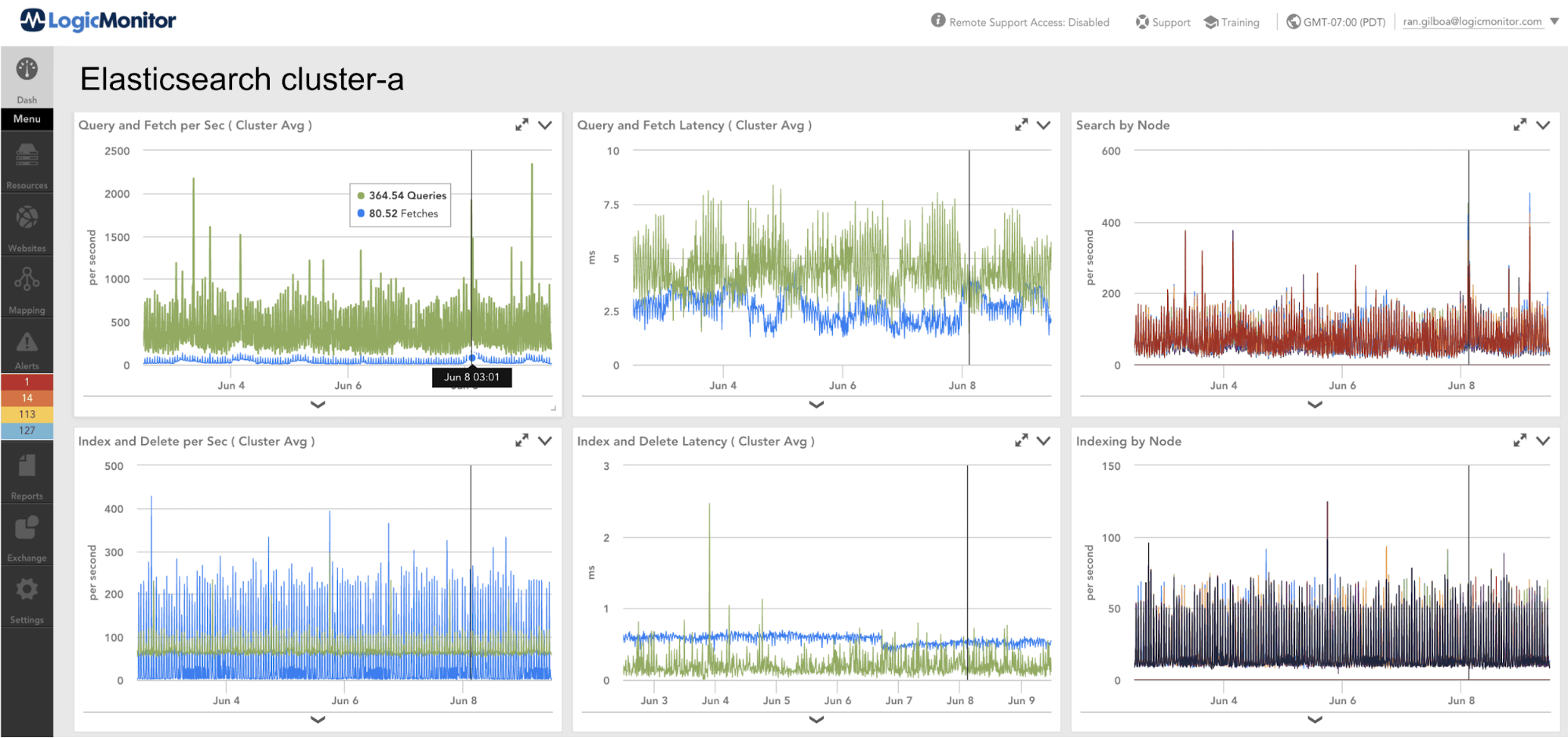Open the Dash section in the sidebar

(x=27, y=78)
